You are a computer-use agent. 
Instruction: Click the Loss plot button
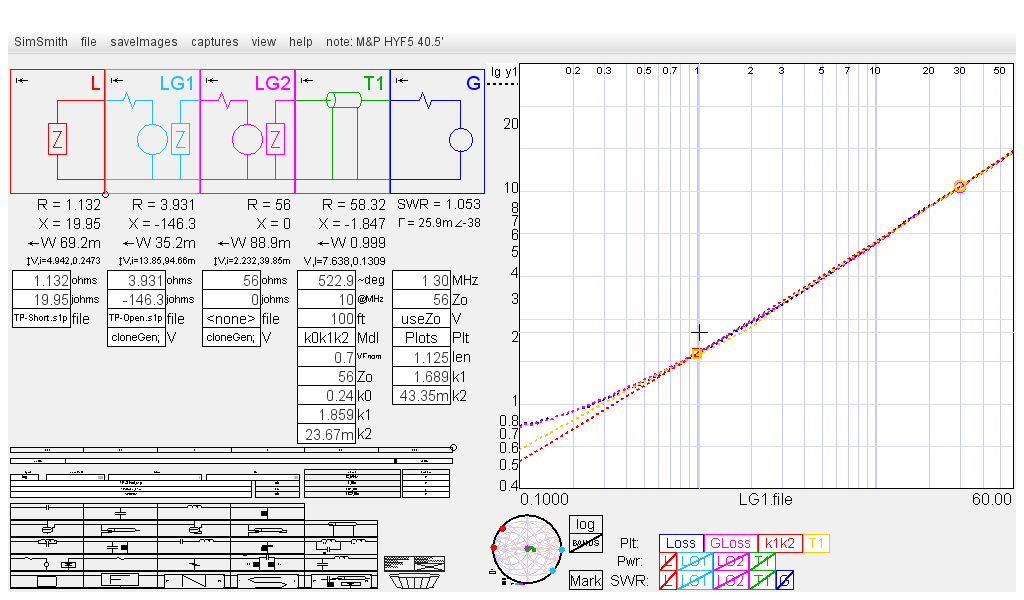[x=681, y=543]
